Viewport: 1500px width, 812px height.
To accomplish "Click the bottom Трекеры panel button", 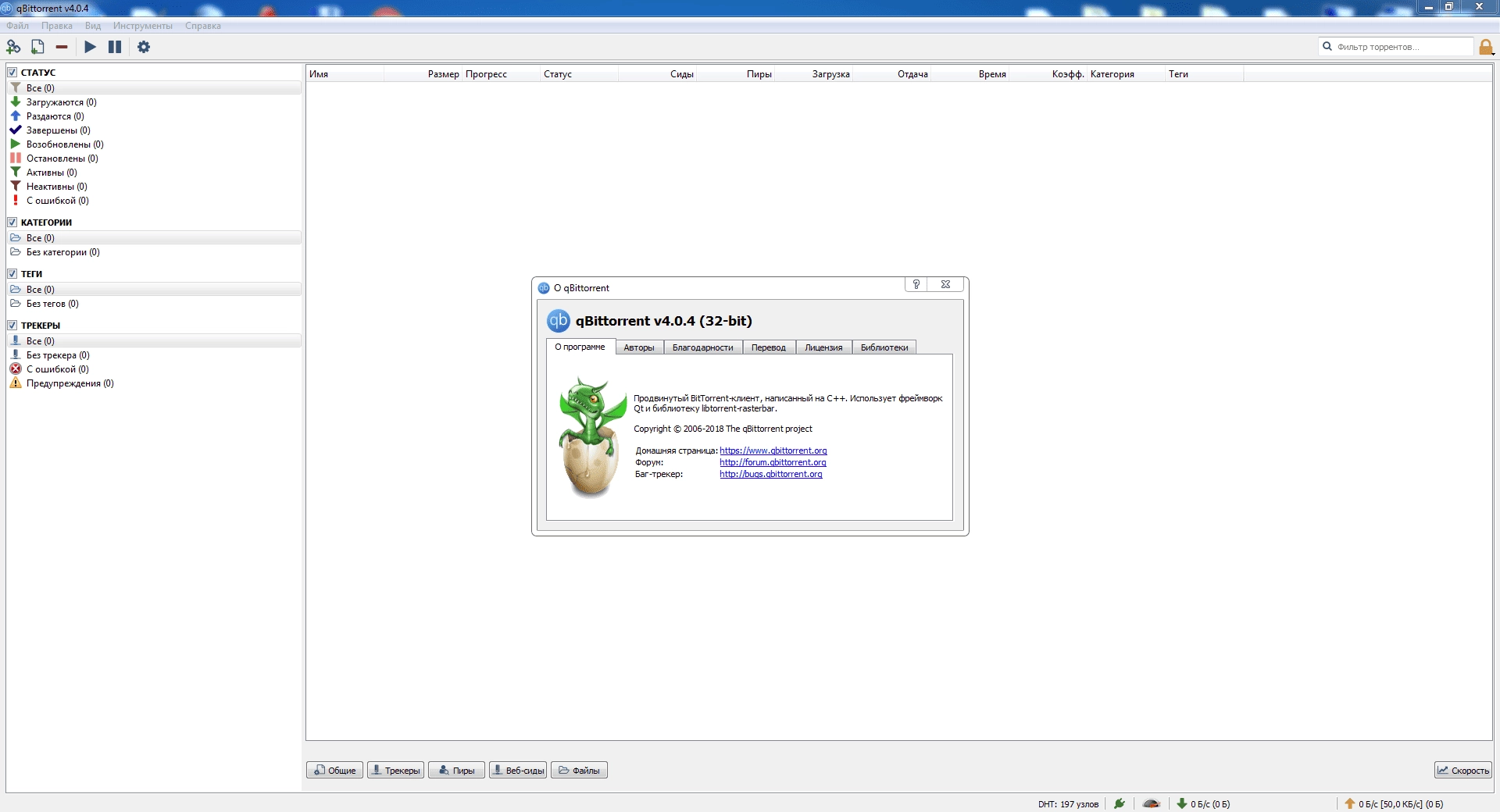I will coord(395,770).
